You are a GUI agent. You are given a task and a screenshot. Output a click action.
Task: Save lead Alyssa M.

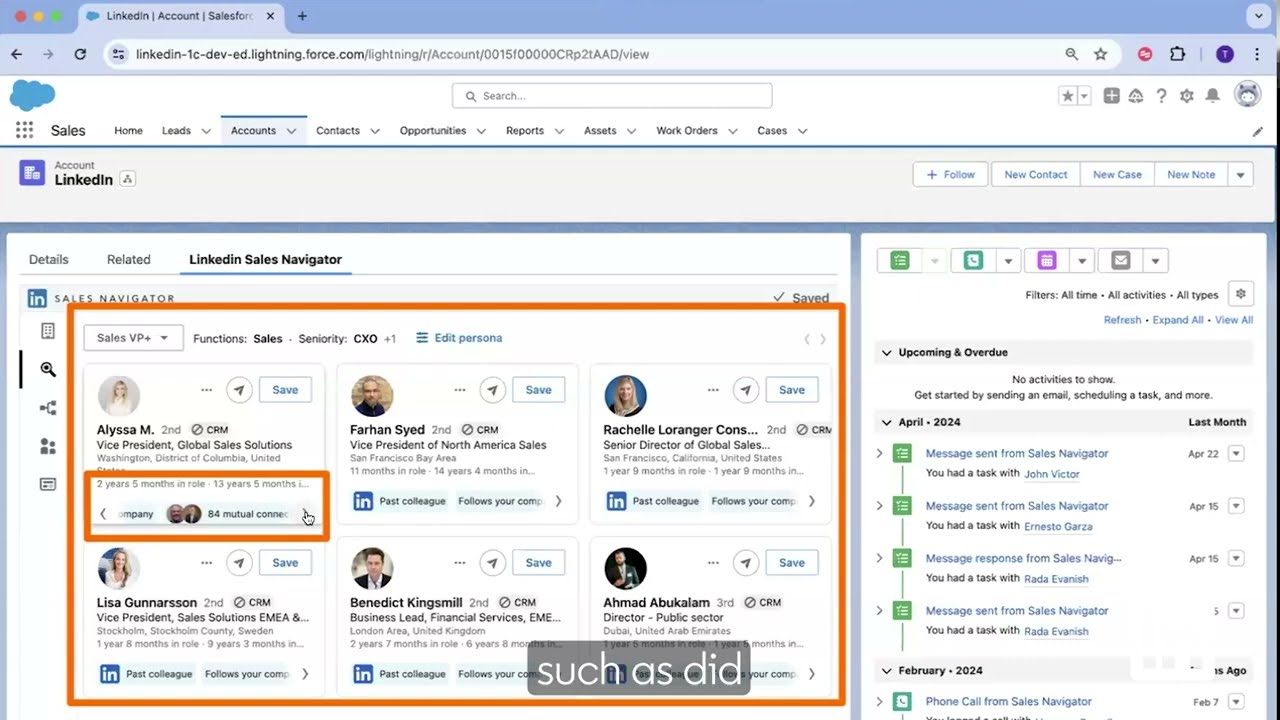(x=285, y=390)
